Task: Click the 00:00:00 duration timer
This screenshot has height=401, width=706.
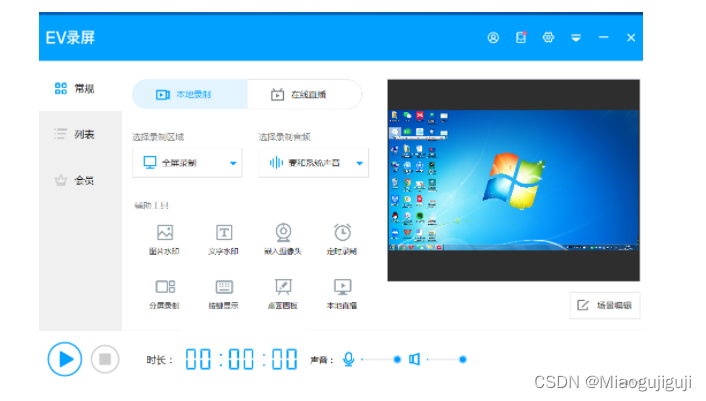Action: (x=241, y=359)
